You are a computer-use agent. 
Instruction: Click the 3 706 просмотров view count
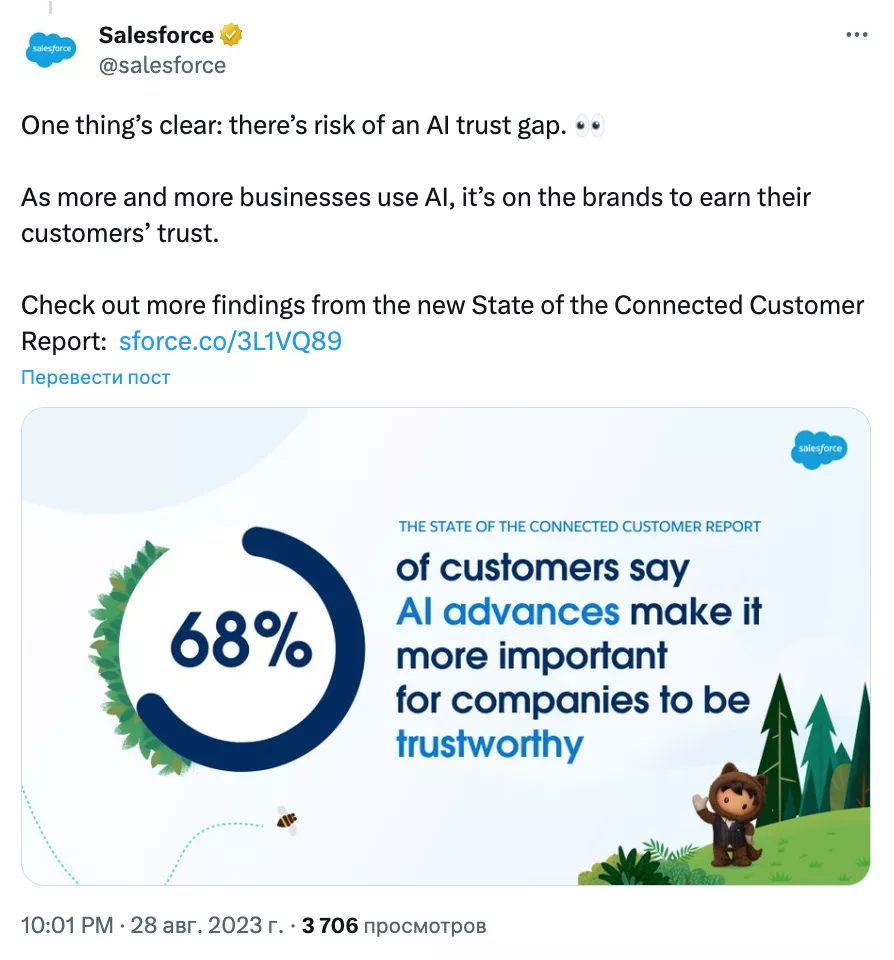[x=394, y=926]
